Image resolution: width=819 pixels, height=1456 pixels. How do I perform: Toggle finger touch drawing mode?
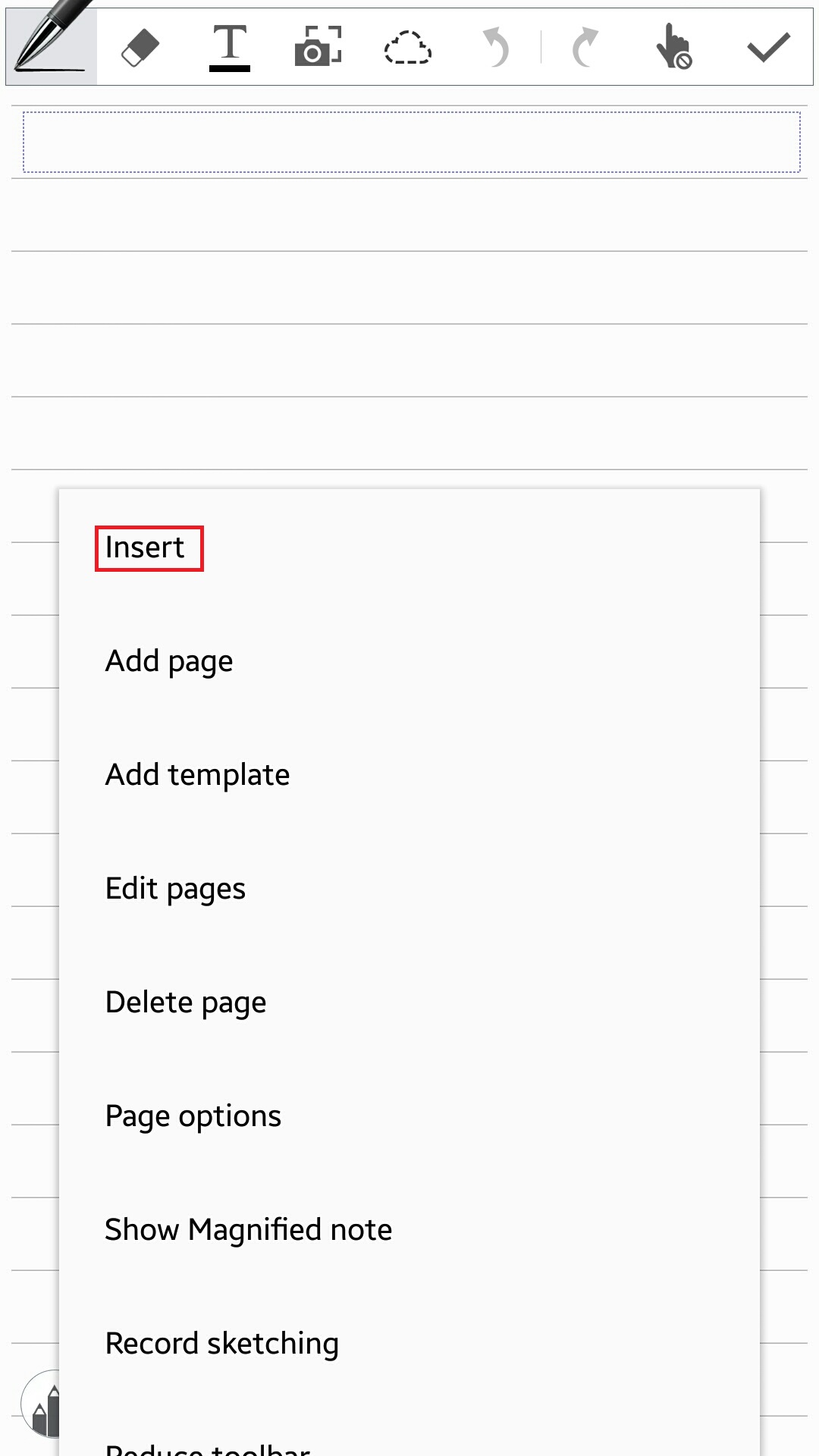[x=674, y=46]
